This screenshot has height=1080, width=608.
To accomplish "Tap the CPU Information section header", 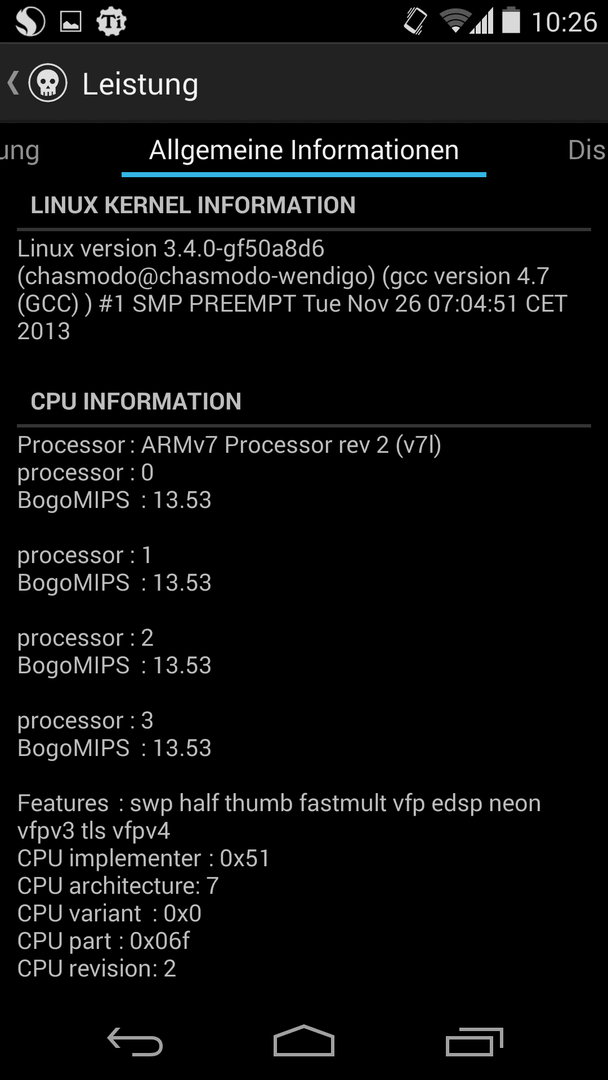I will 136,402.
